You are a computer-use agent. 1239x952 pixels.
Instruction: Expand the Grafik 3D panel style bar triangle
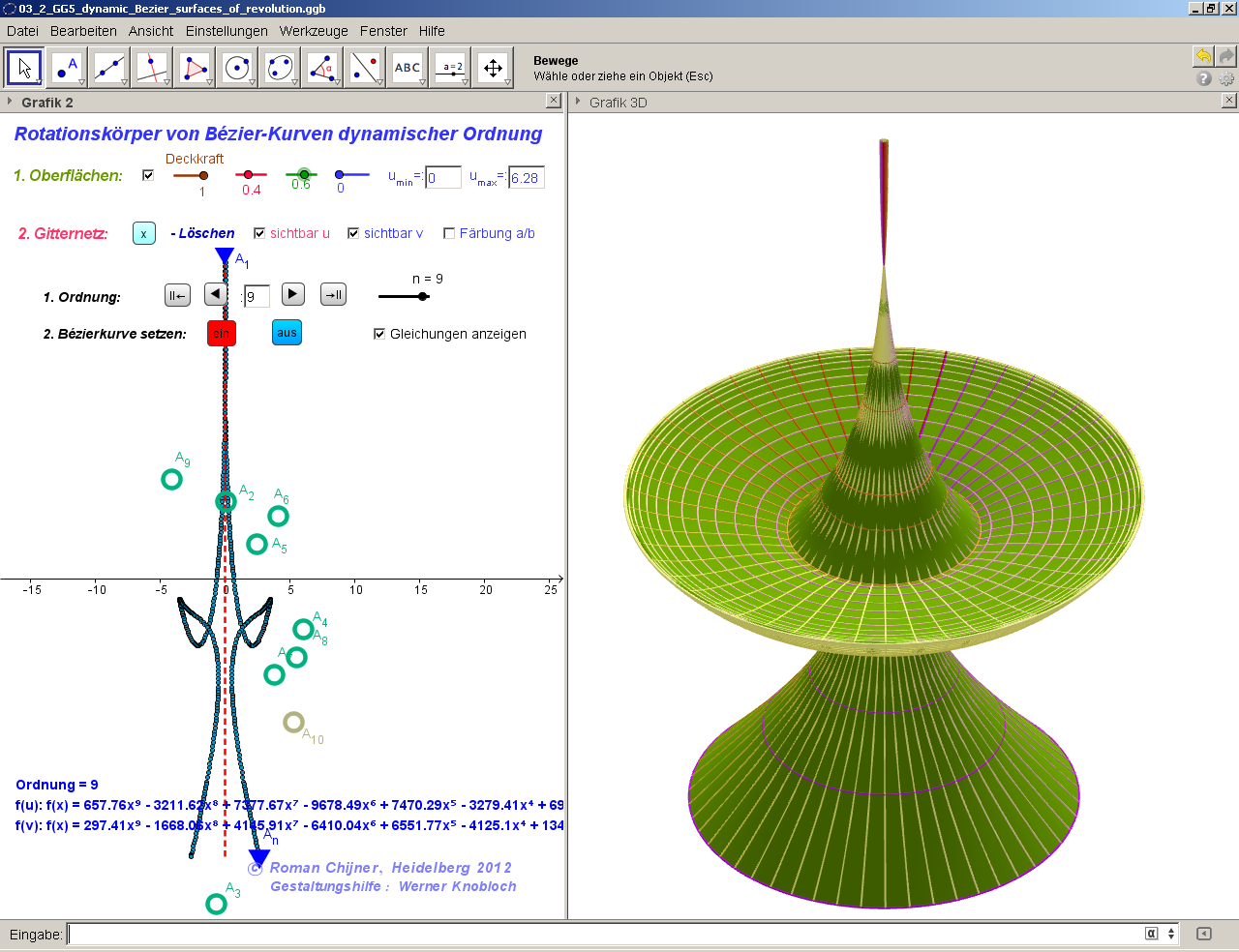coord(578,102)
